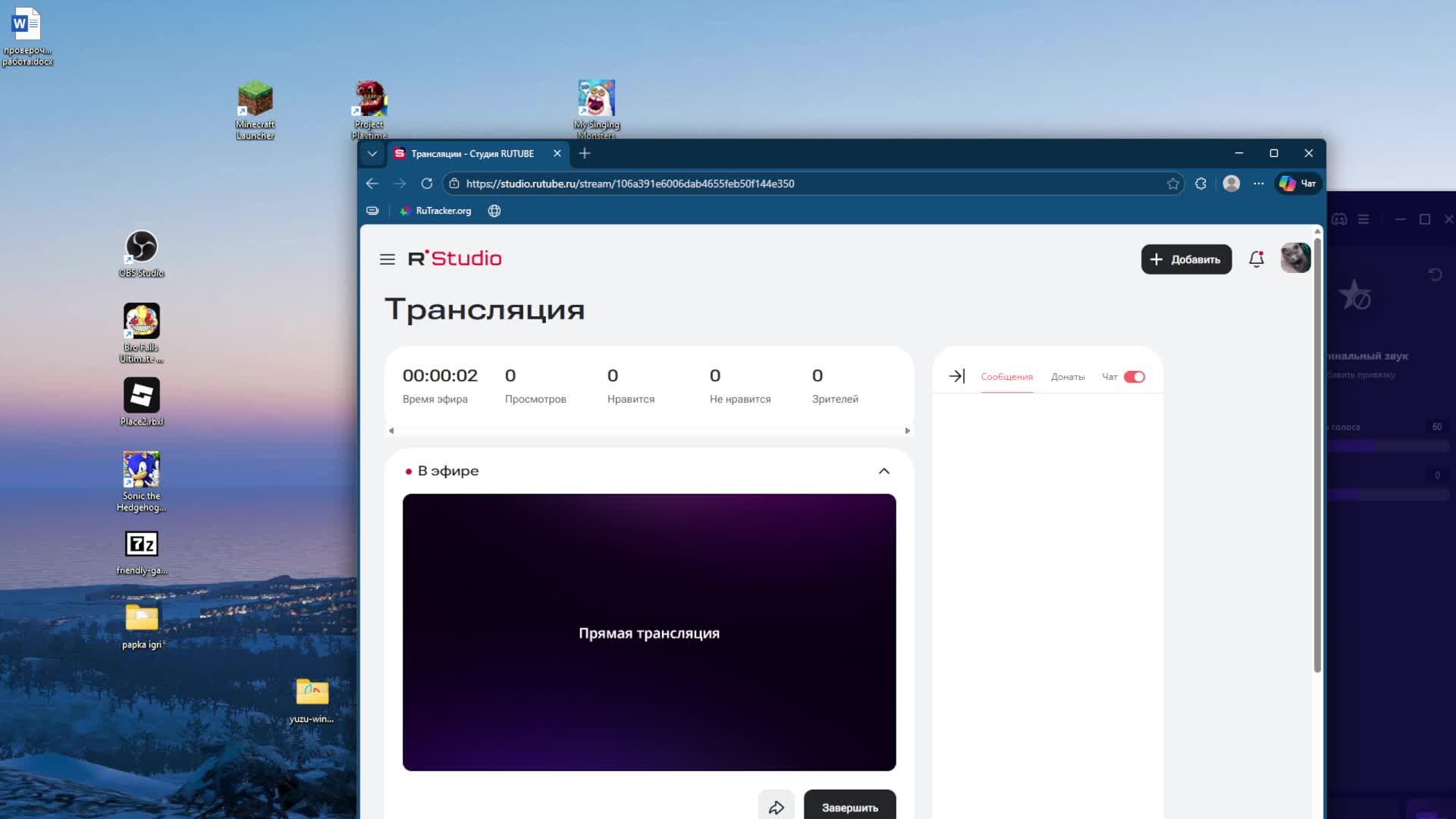The image size is (1456, 819).
Task: Refresh the page in the browser
Action: [x=427, y=184]
